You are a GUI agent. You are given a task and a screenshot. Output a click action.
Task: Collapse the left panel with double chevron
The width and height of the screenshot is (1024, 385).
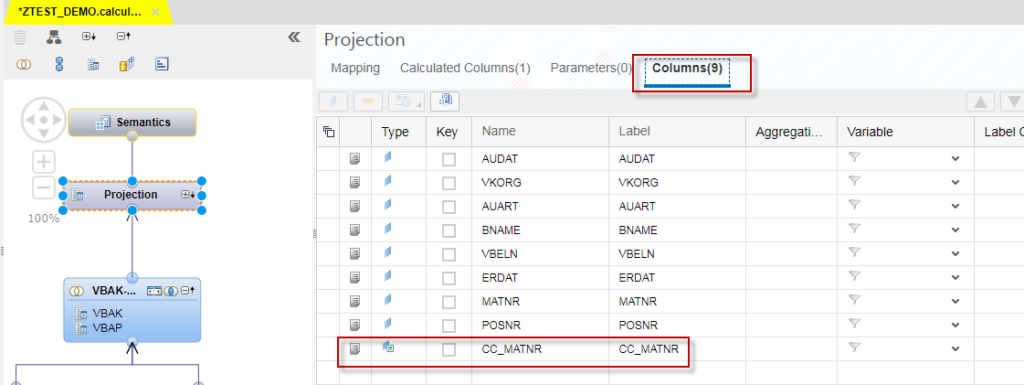(x=294, y=37)
